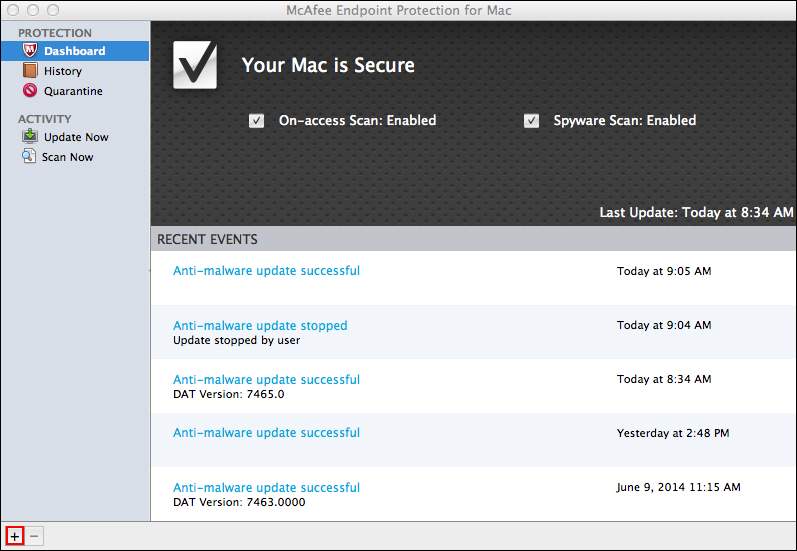
Task: Click the 'Update stopped by user' text
Action: (x=236, y=340)
